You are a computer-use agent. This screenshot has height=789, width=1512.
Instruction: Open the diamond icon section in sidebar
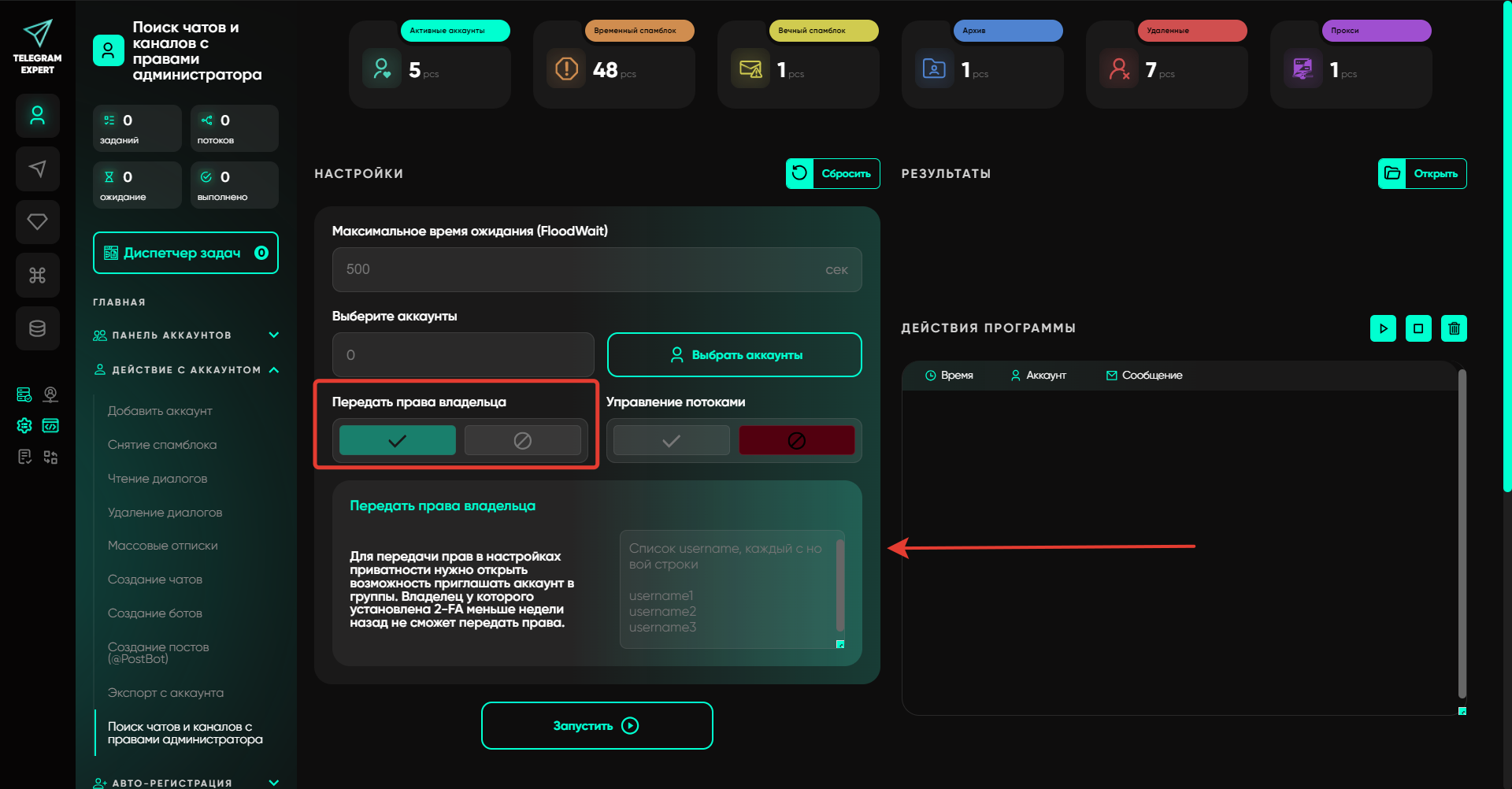point(37,222)
